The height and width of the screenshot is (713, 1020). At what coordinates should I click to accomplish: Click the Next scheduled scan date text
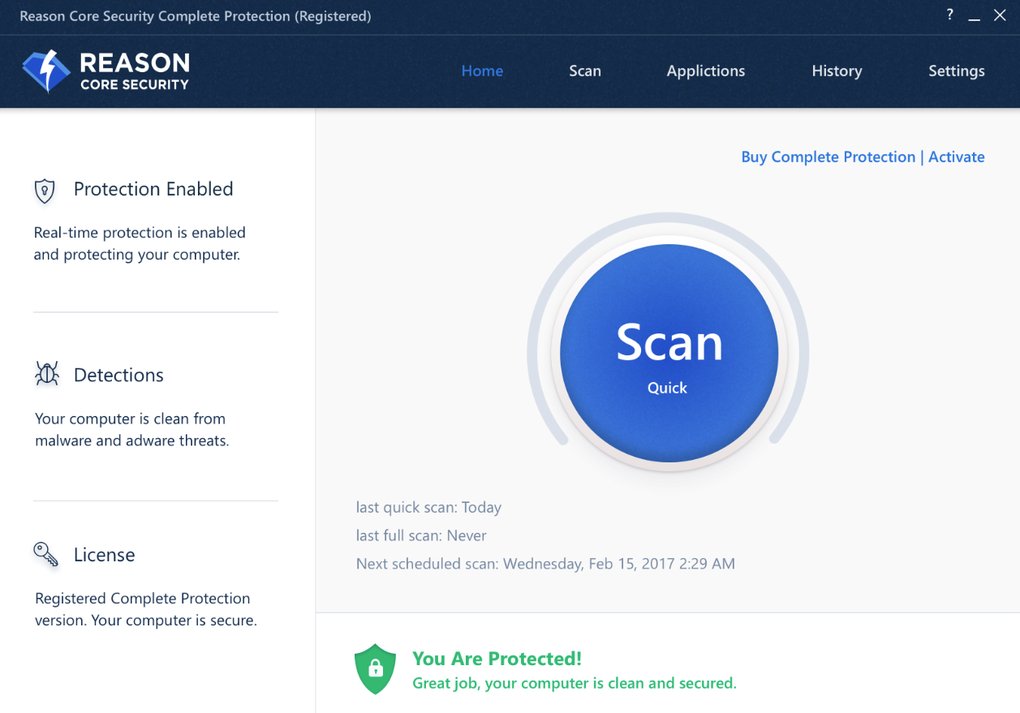point(545,564)
